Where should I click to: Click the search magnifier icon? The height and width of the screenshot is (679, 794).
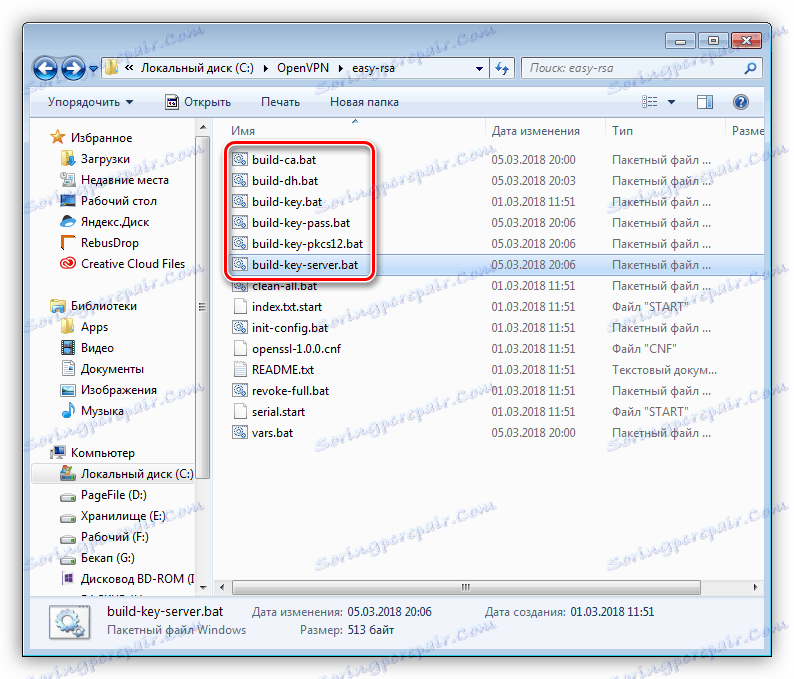(x=750, y=68)
